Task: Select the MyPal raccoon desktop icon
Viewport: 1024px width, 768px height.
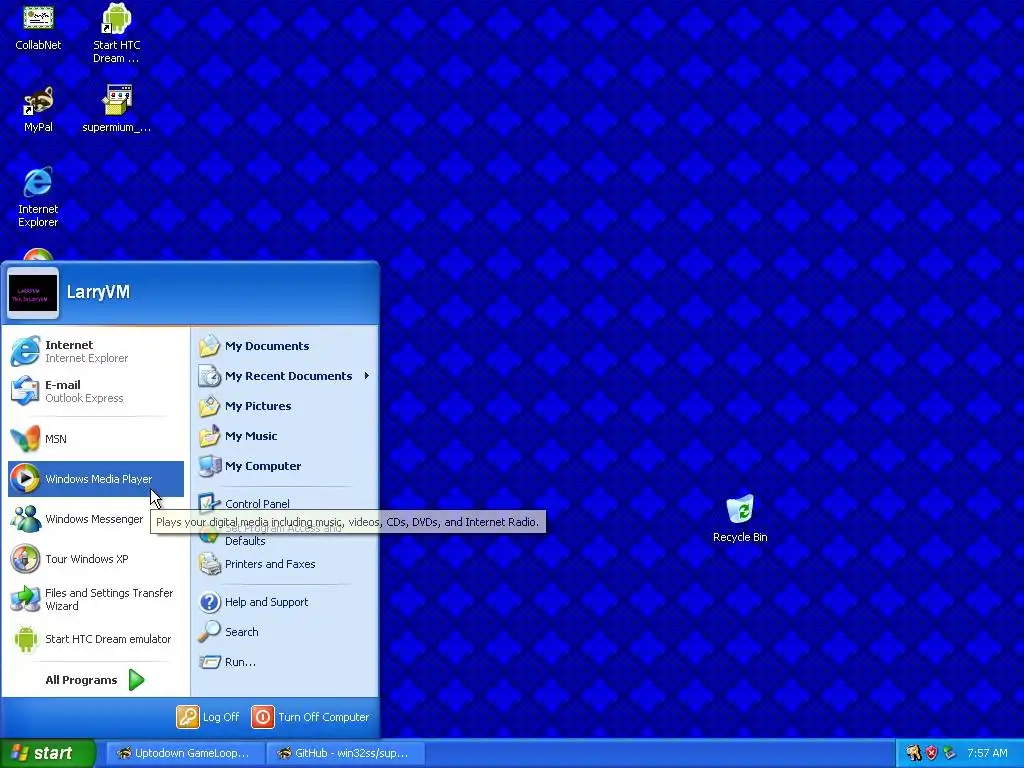Action: [38, 109]
